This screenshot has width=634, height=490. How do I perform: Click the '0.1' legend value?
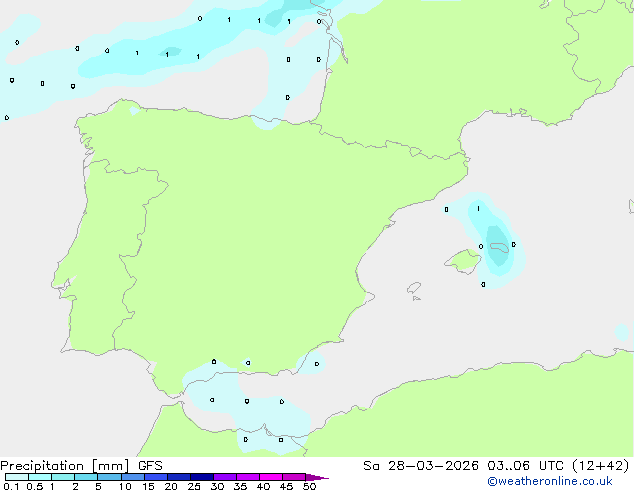[11, 486]
